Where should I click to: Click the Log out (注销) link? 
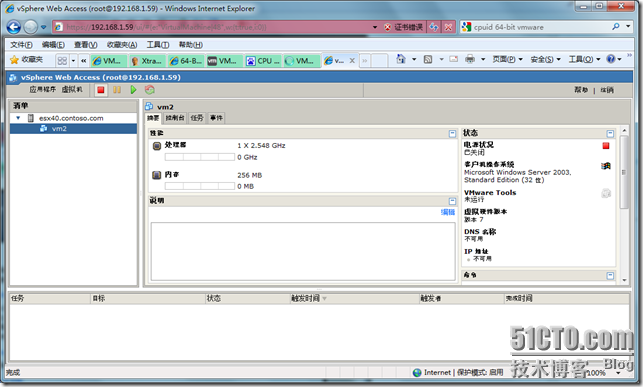pyautogui.click(x=607, y=90)
